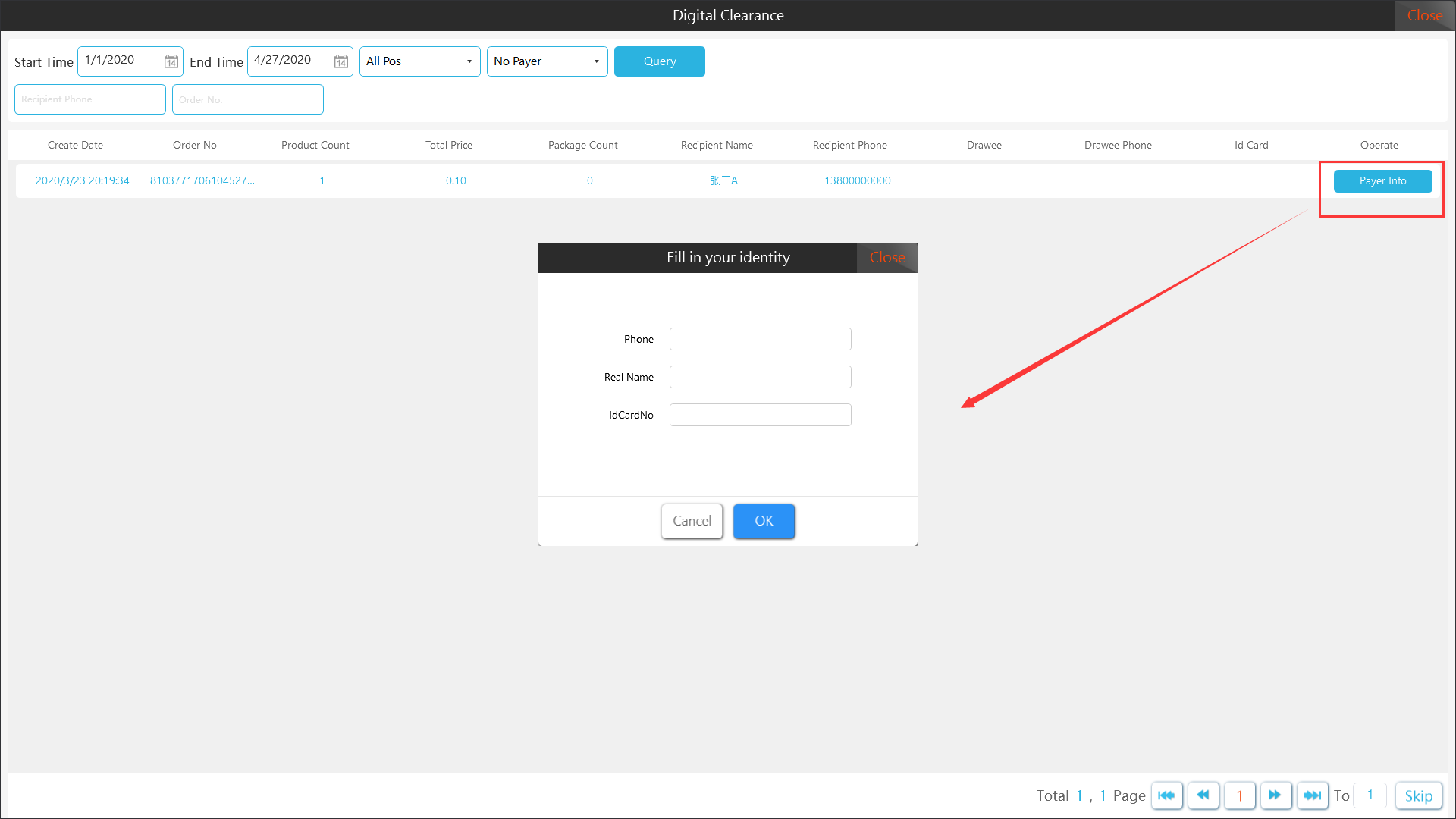The image size is (1456, 819).
Task: Click the Recipient Phone search field
Action: (90, 99)
